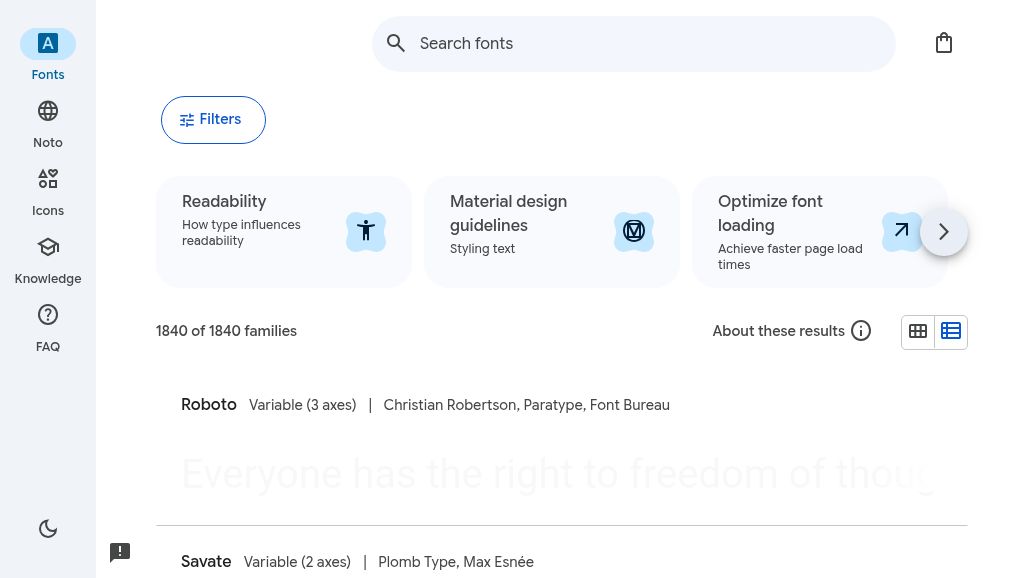Show next knowledge cards with chevron
Screen dimensions: 1028x578
tap(943, 232)
